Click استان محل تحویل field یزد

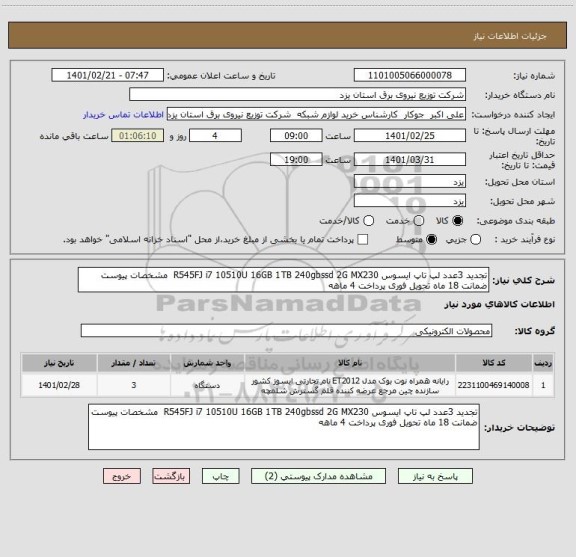click(x=410, y=182)
